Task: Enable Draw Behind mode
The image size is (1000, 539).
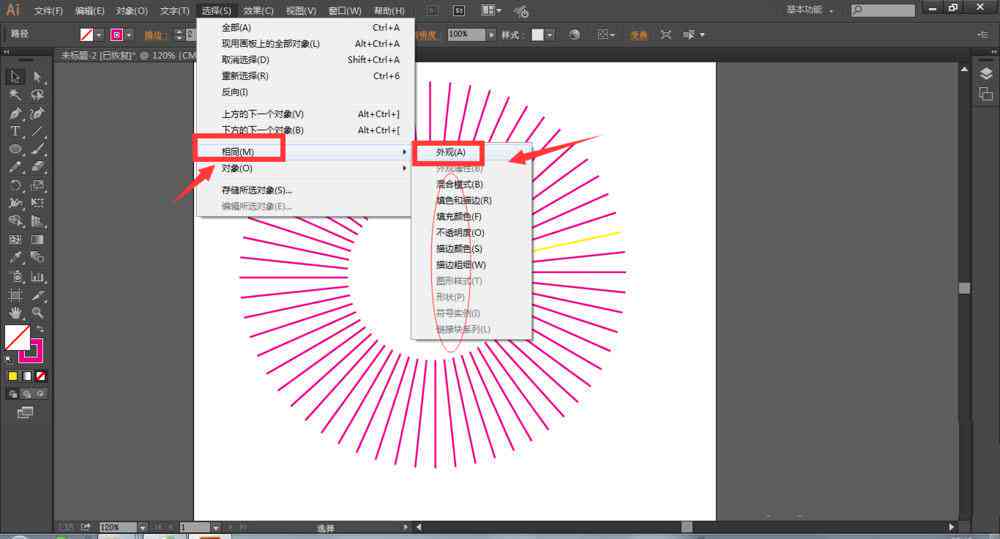Action: [27, 394]
